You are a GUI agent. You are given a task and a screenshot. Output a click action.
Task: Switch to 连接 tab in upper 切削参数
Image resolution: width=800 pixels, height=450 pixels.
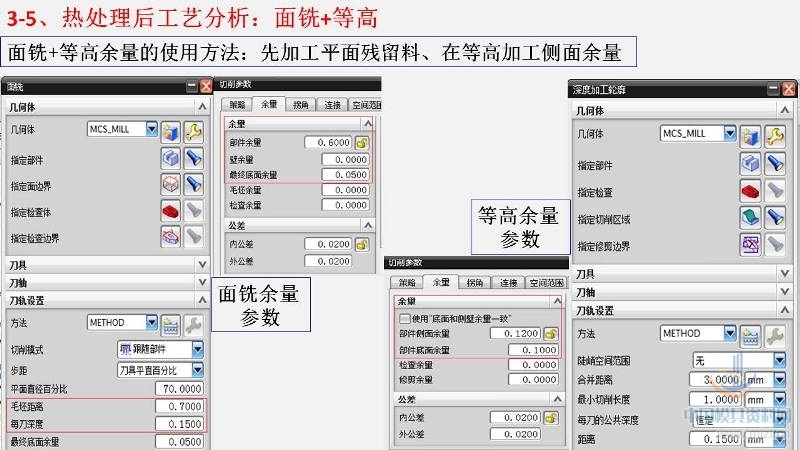(x=332, y=105)
